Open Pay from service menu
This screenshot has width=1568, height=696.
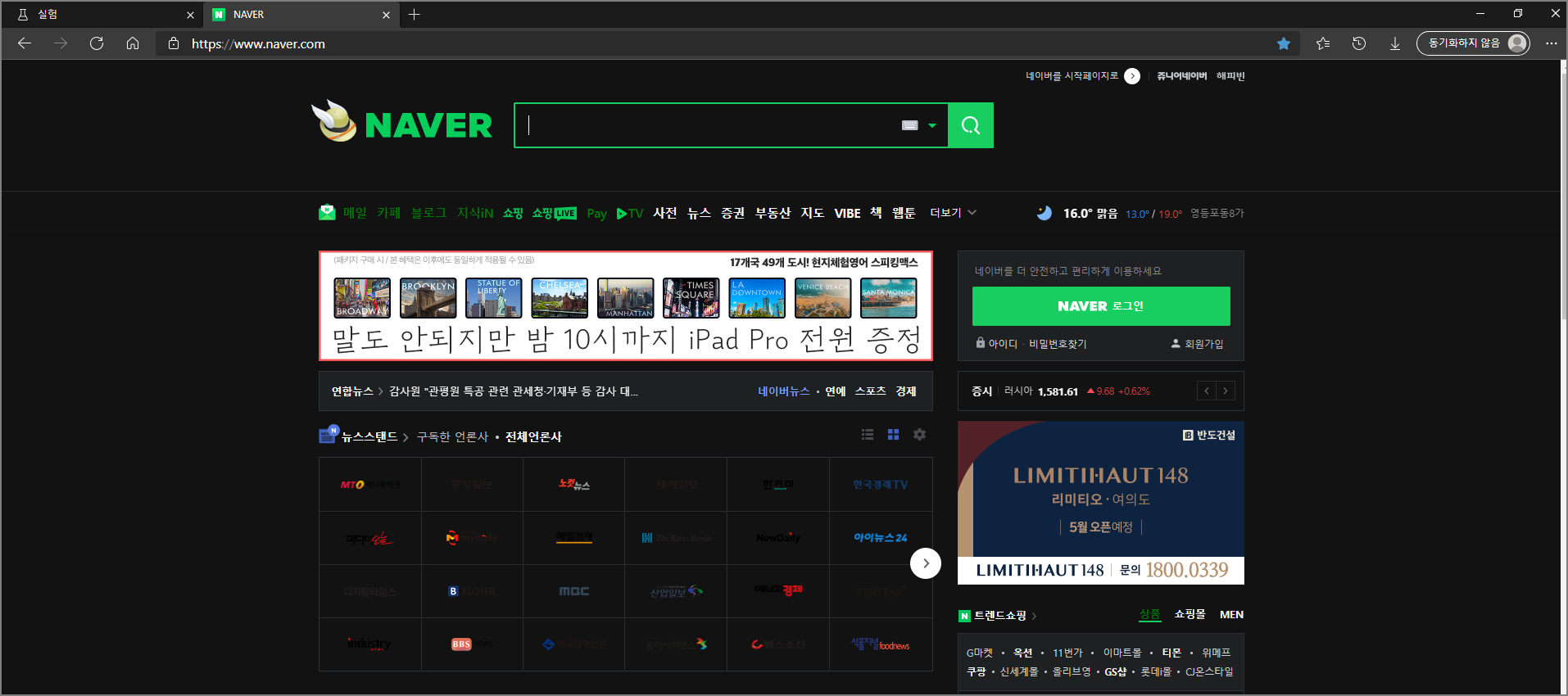[597, 214]
